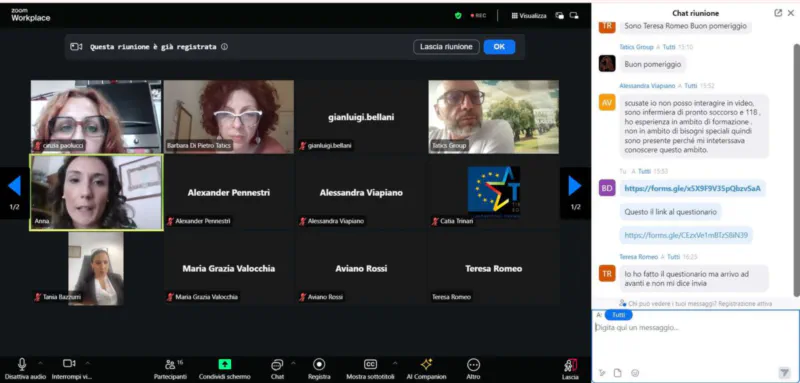The image size is (800, 383).
Task: Open the Visualizza layout menu
Action: 529,16
